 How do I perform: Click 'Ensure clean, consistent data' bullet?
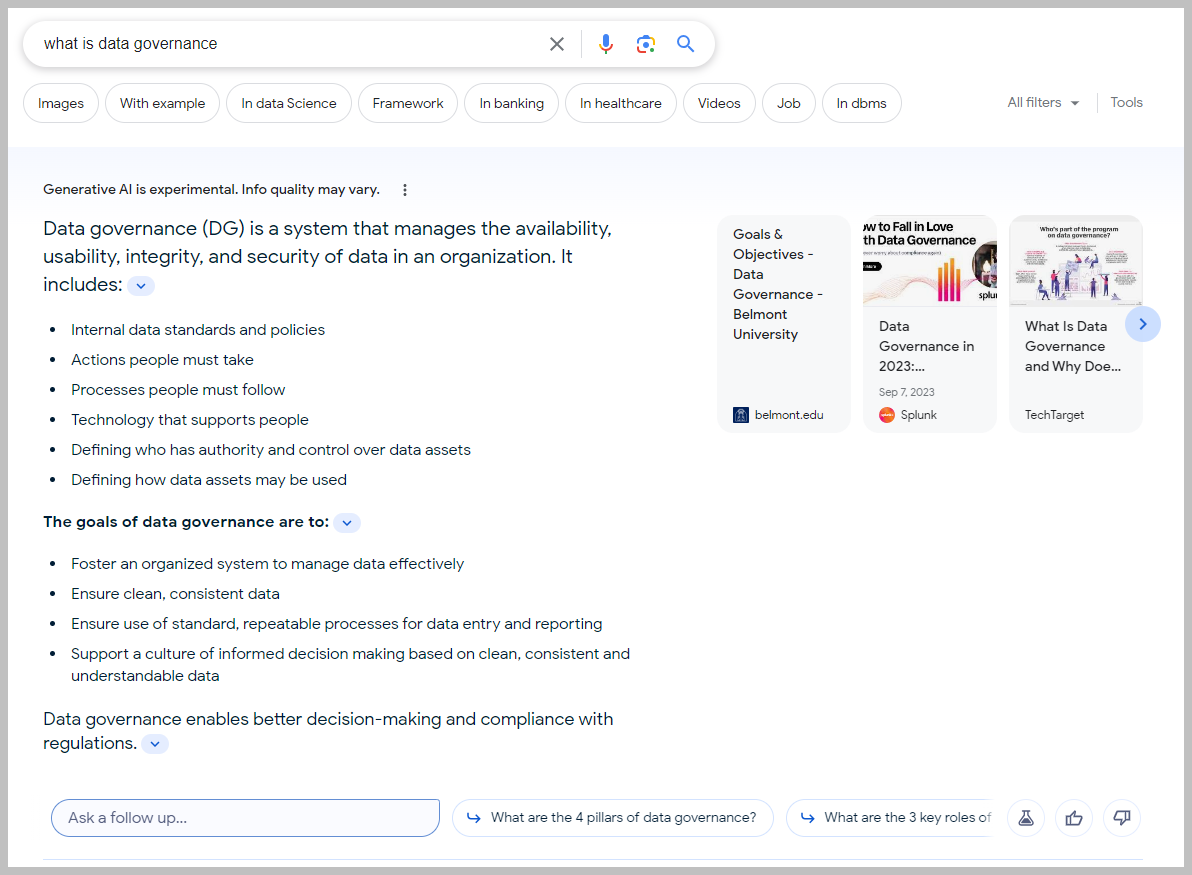click(x=175, y=594)
